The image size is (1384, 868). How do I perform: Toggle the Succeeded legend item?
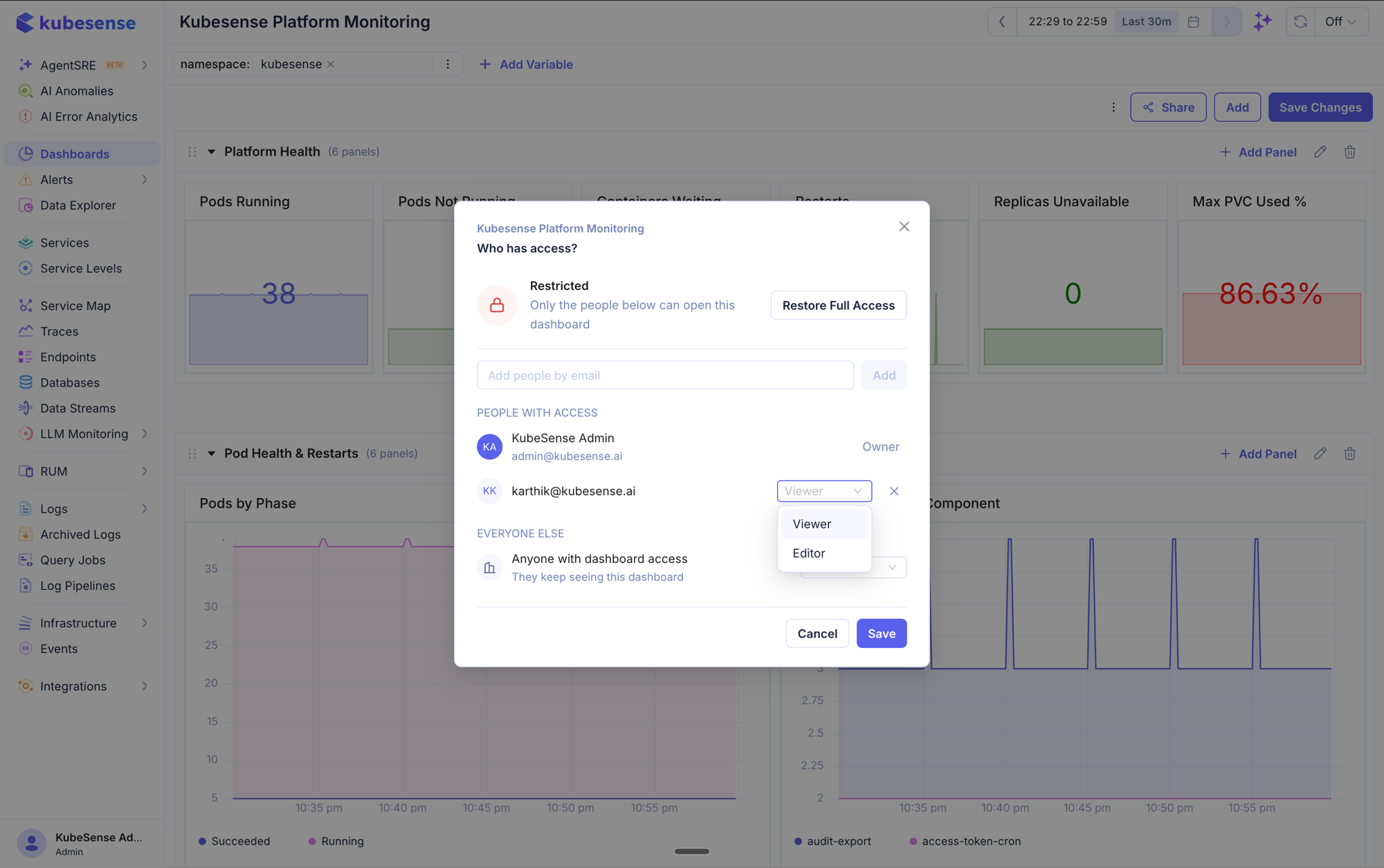pos(234,841)
